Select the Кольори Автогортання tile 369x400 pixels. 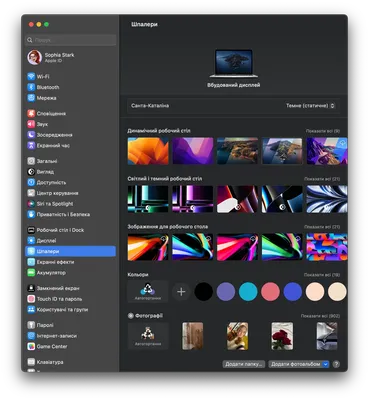(x=148, y=292)
